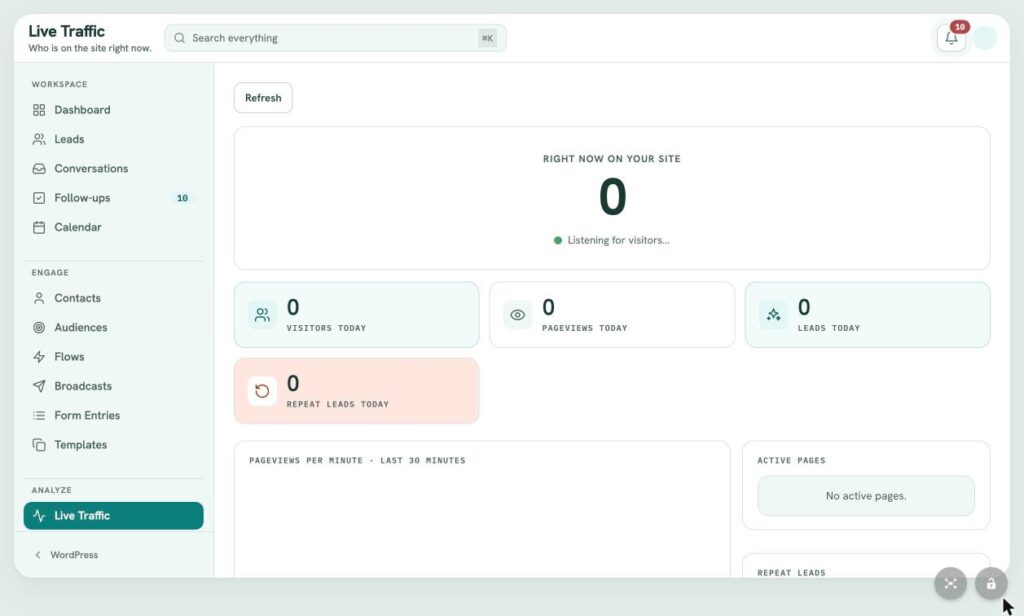
Task: Open Templates in sidebar
Action: click(x=113, y=445)
